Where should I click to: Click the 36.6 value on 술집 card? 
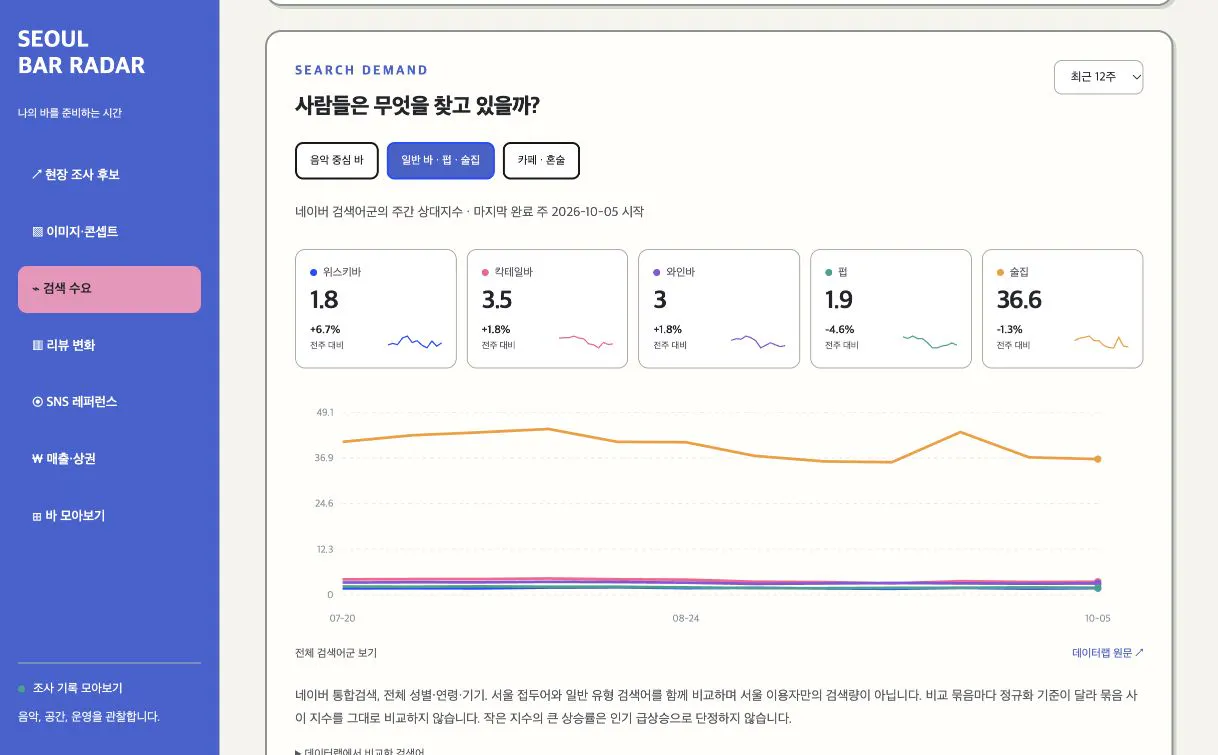point(1019,300)
